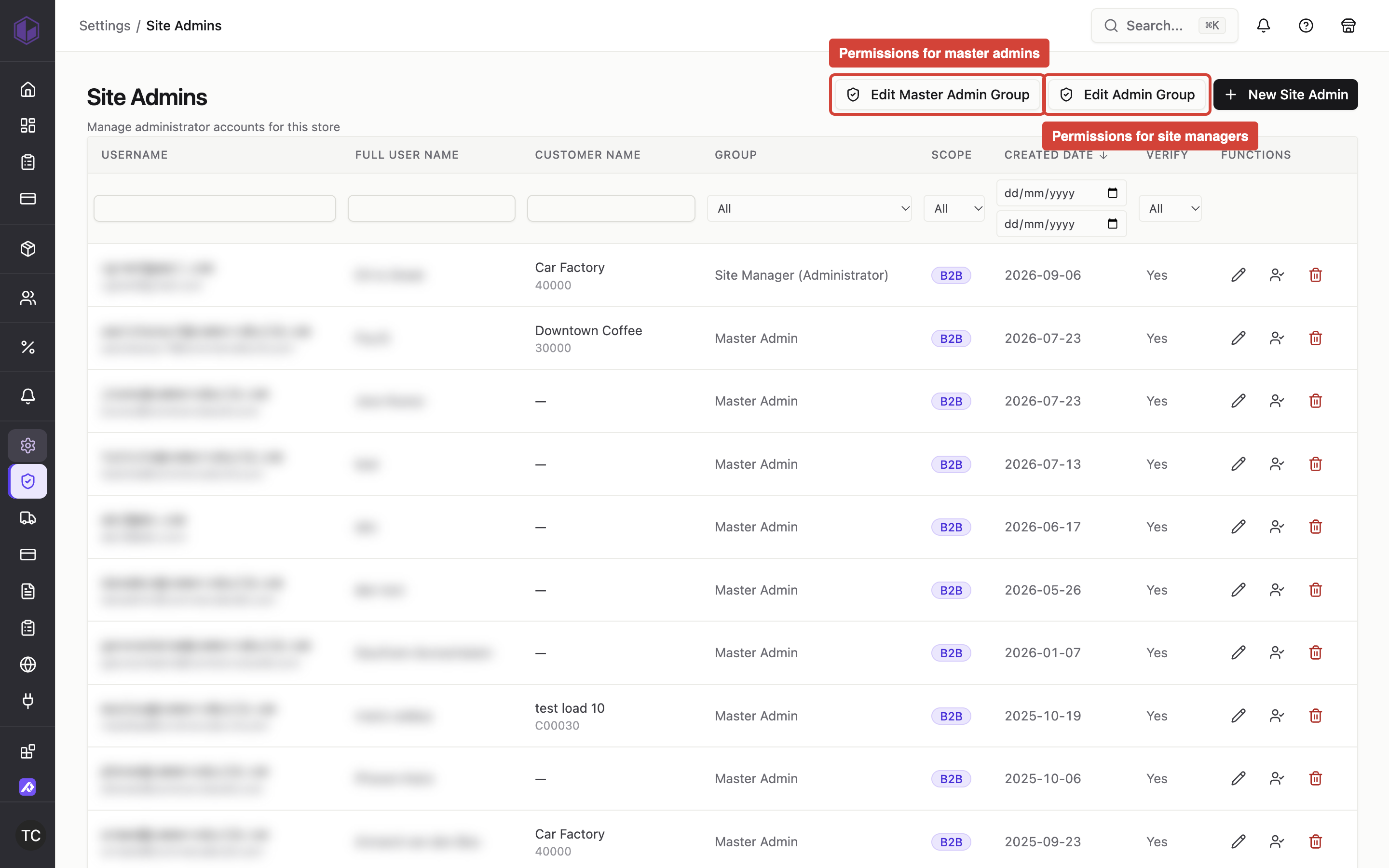This screenshot has width=1389, height=868.
Task: Open the Scope filter dropdown
Action: [x=954, y=208]
